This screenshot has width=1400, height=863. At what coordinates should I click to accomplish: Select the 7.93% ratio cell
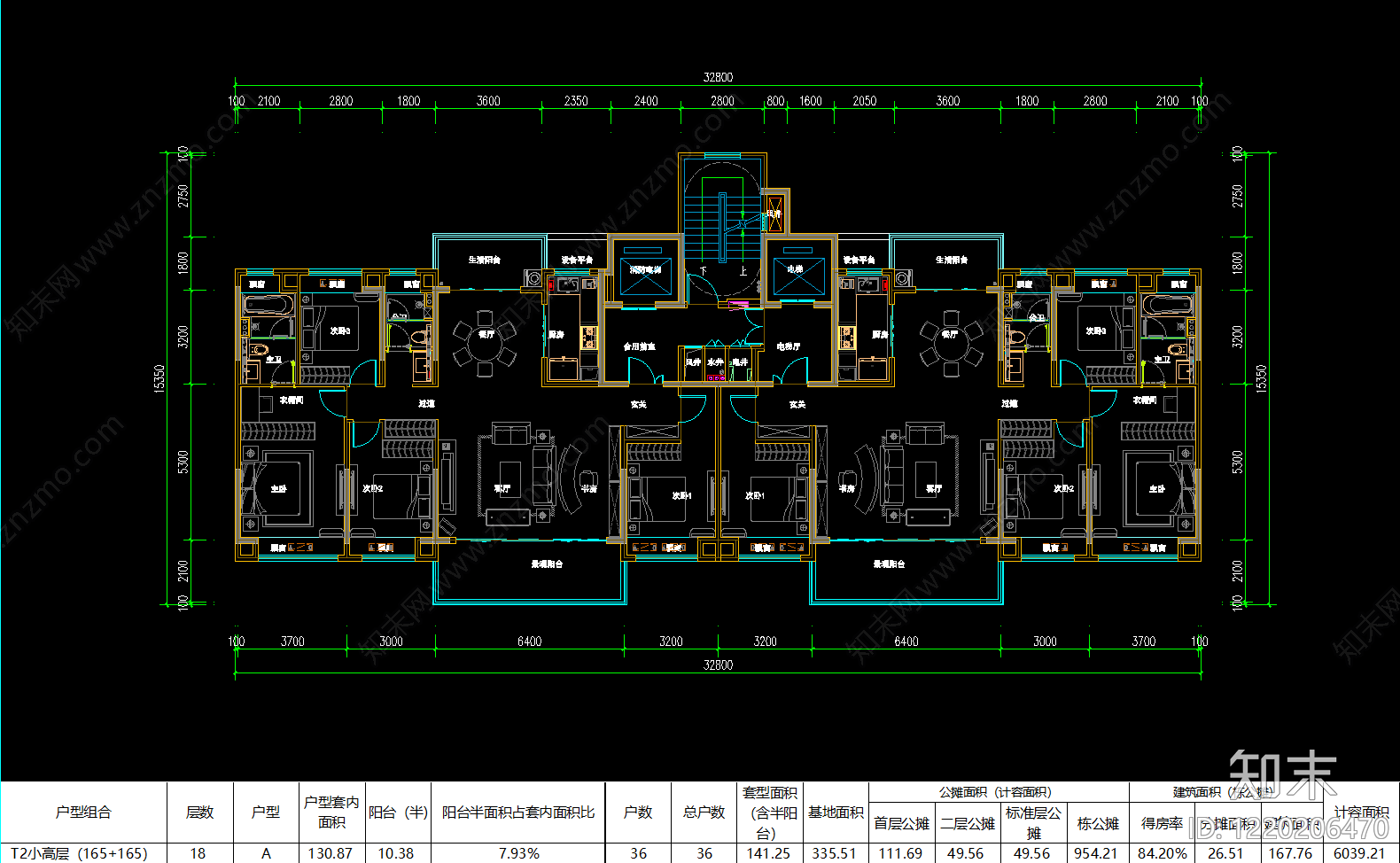coord(518,853)
